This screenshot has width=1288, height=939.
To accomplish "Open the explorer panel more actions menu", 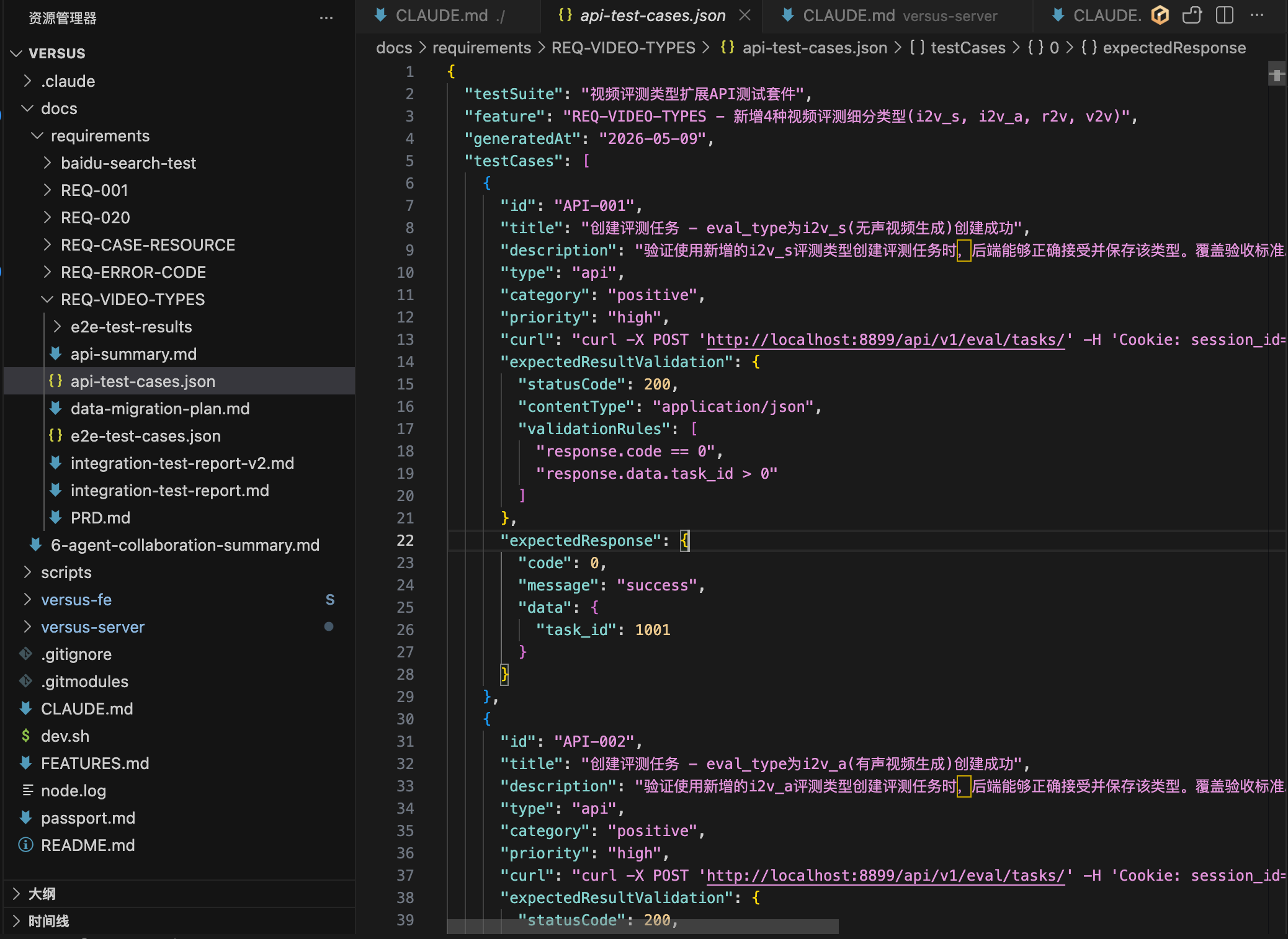I will (x=326, y=18).
